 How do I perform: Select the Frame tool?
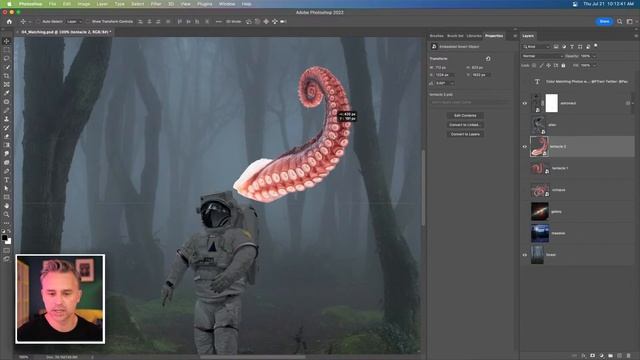point(7,84)
